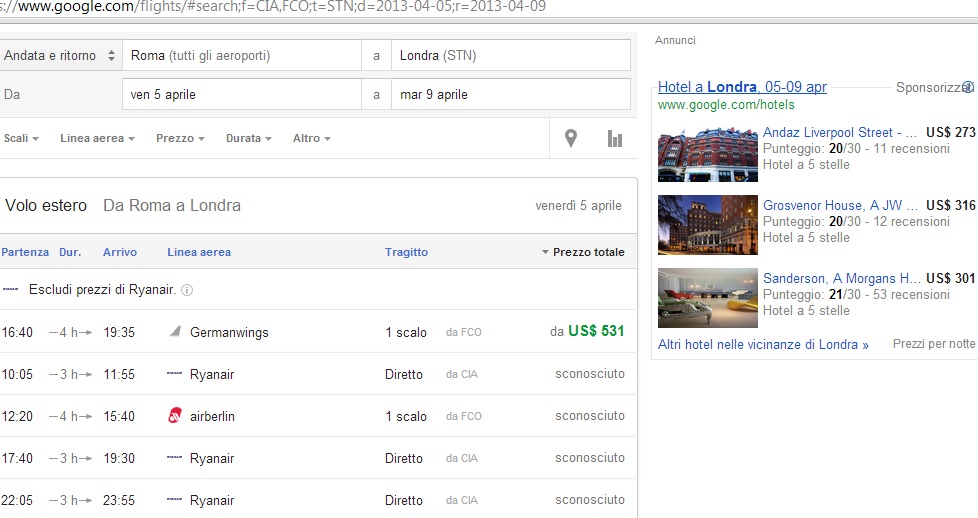The height and width of the screenshot is (518, 978).
Task: Click Diretto in the 10:05 Ryanair row
Action: [x=404, y=374]
